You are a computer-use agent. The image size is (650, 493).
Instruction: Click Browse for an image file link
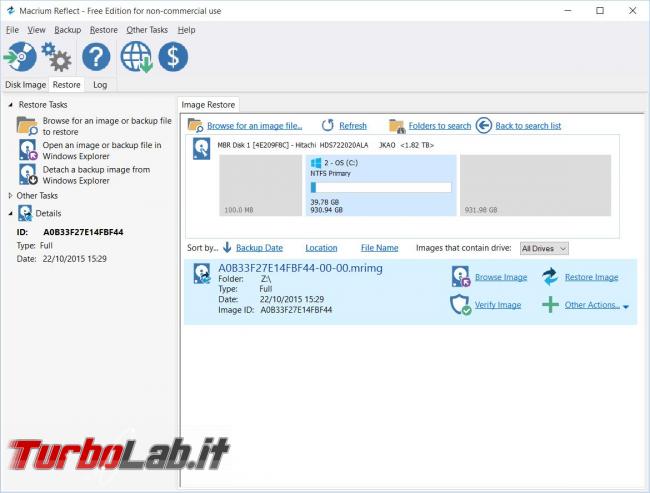[x=255, y=126]
